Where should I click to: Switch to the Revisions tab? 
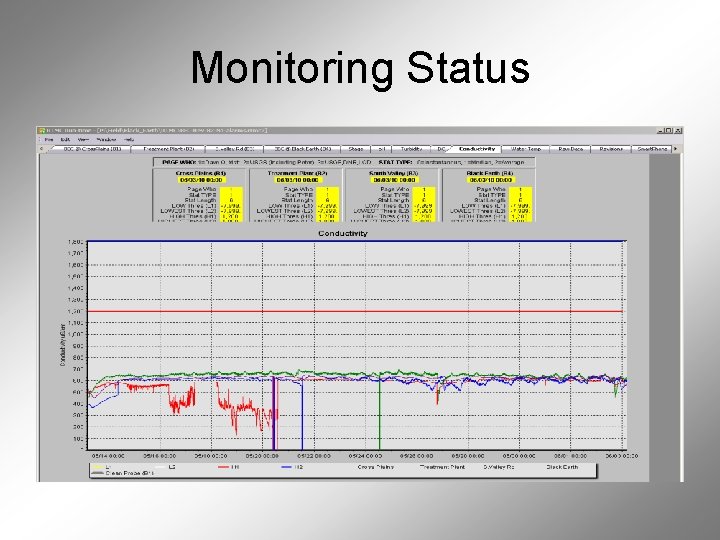pyautogui.click(x=611, y=149)
